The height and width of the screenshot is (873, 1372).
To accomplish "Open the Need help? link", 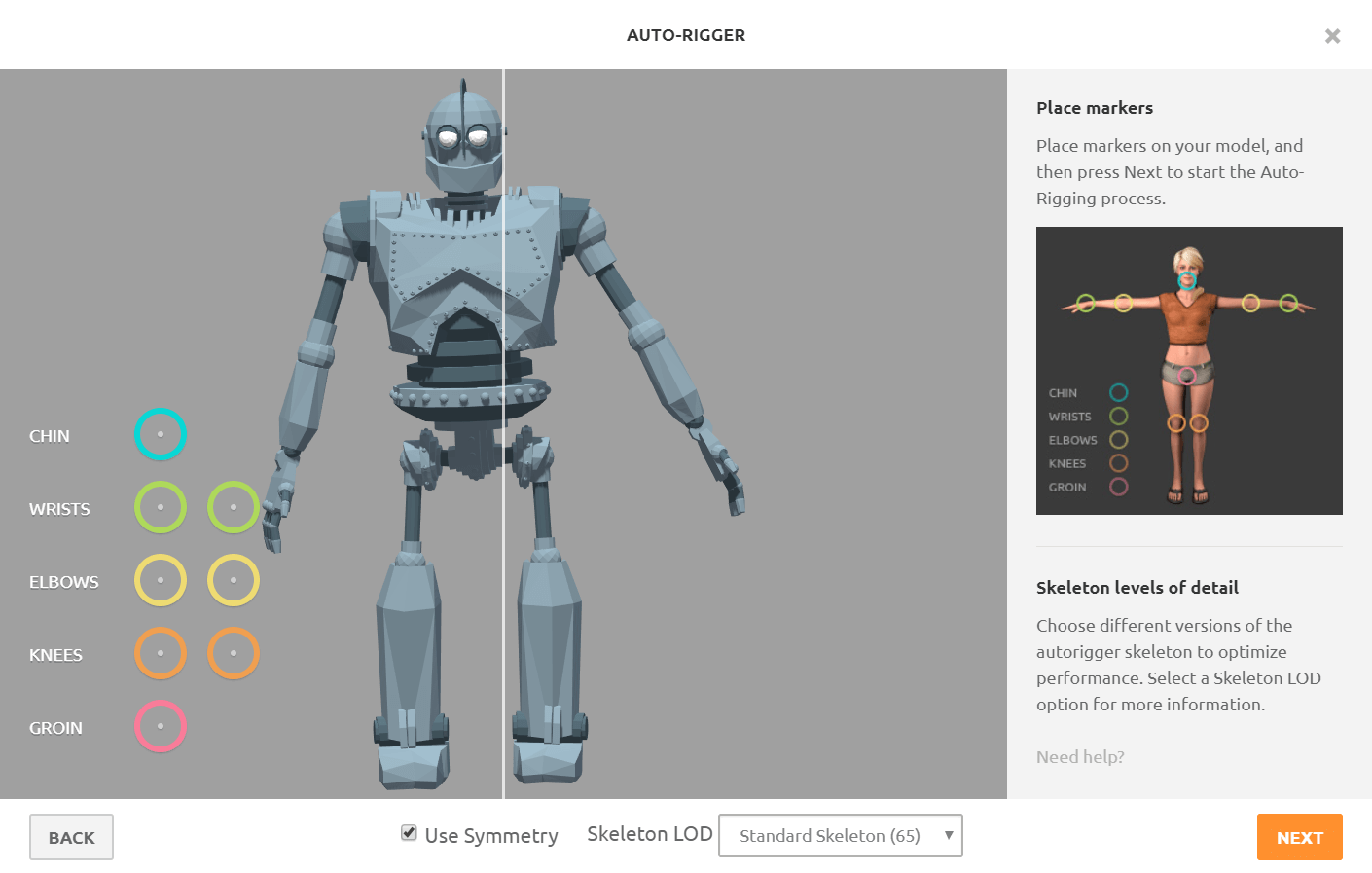I will [1080, 757].
